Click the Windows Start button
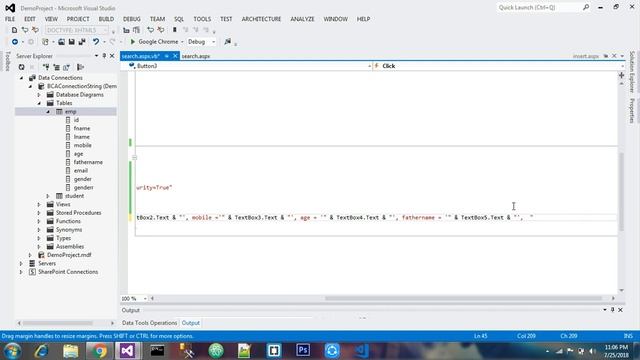 click(x=13, y=351)
